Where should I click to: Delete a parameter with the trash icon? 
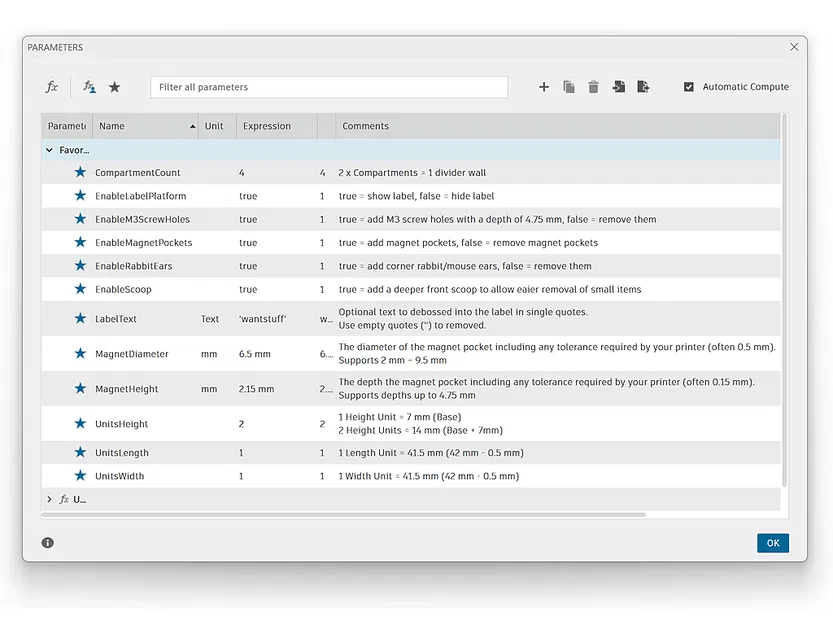point(594,87)
